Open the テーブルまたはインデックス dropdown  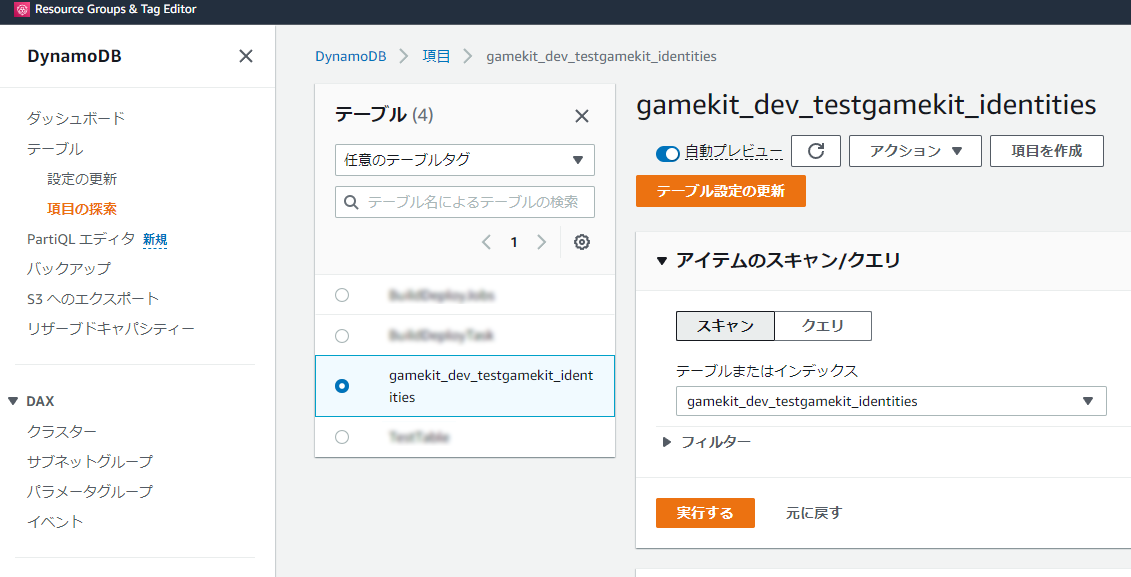click(x=890, y=401)
